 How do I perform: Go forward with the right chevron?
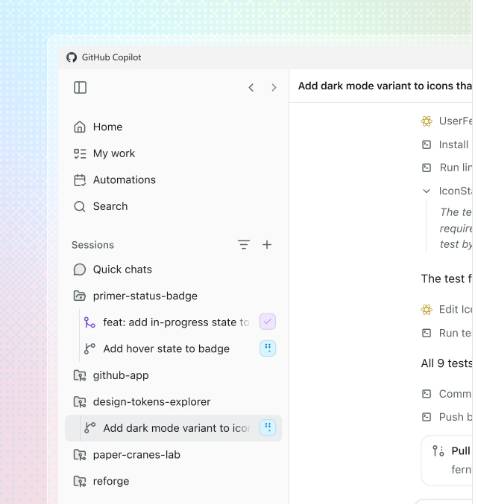[x=274, y=88]
